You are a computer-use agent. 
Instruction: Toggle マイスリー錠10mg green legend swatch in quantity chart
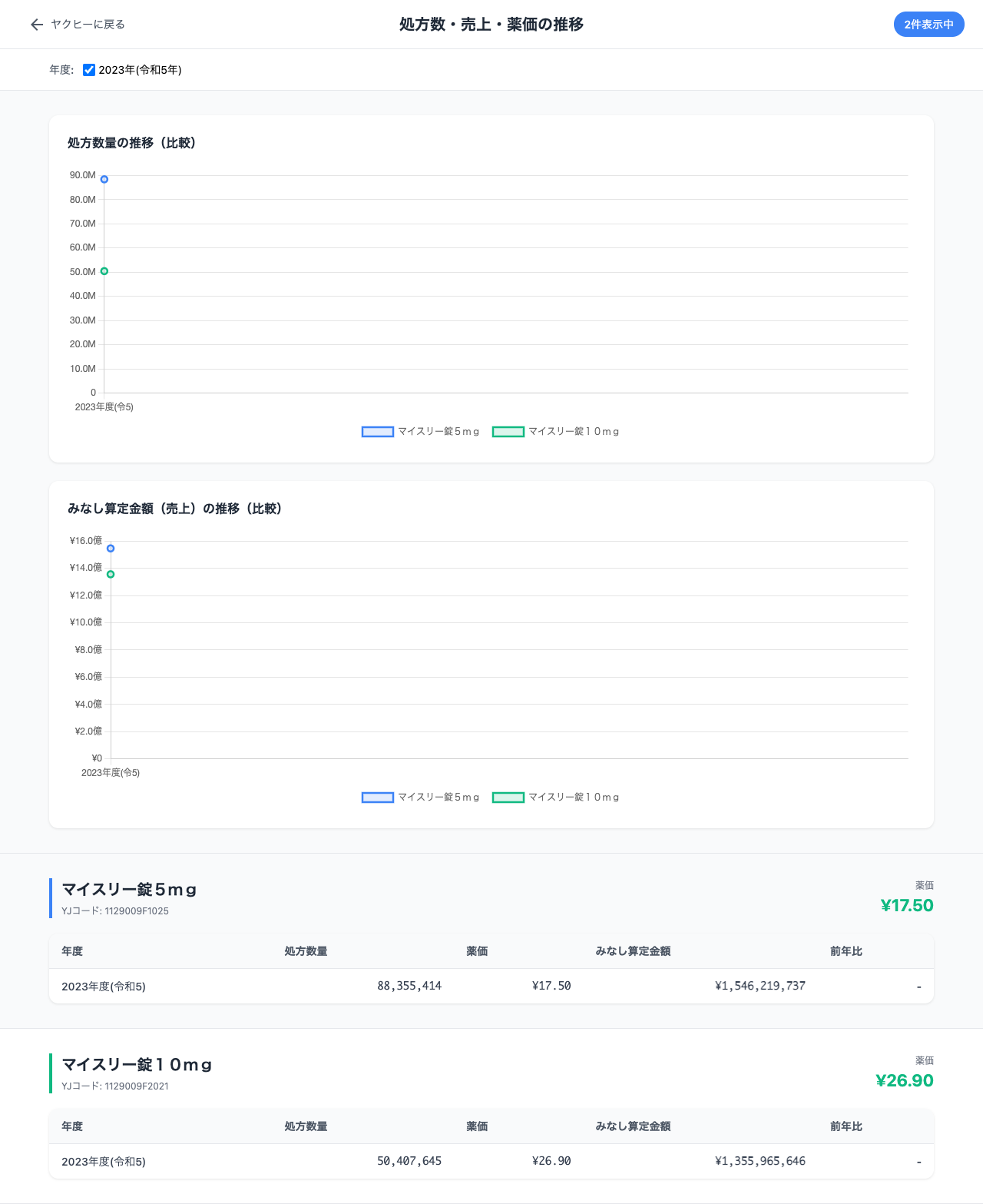coord(508,432)
